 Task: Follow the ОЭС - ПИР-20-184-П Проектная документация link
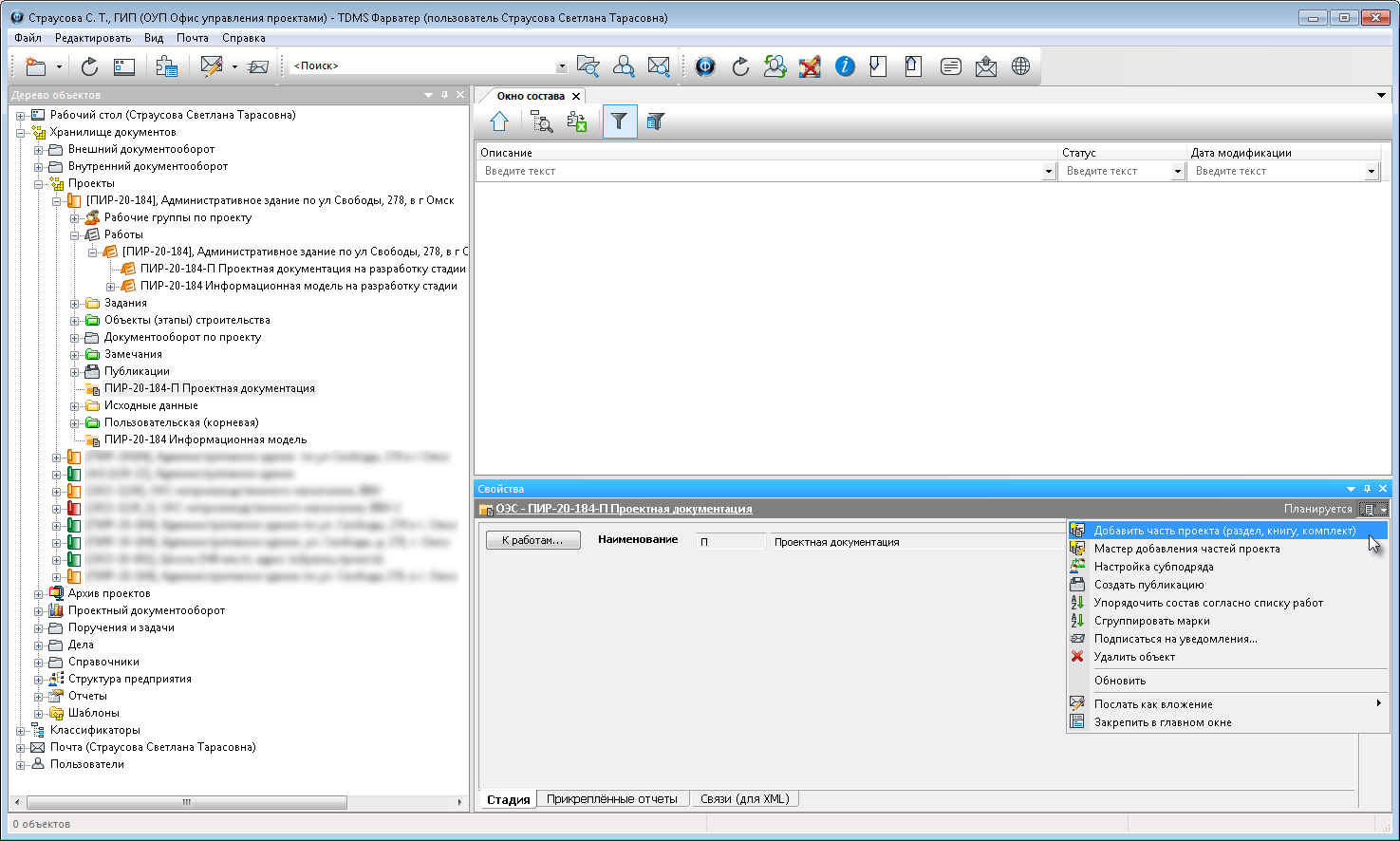pos(624,510)
